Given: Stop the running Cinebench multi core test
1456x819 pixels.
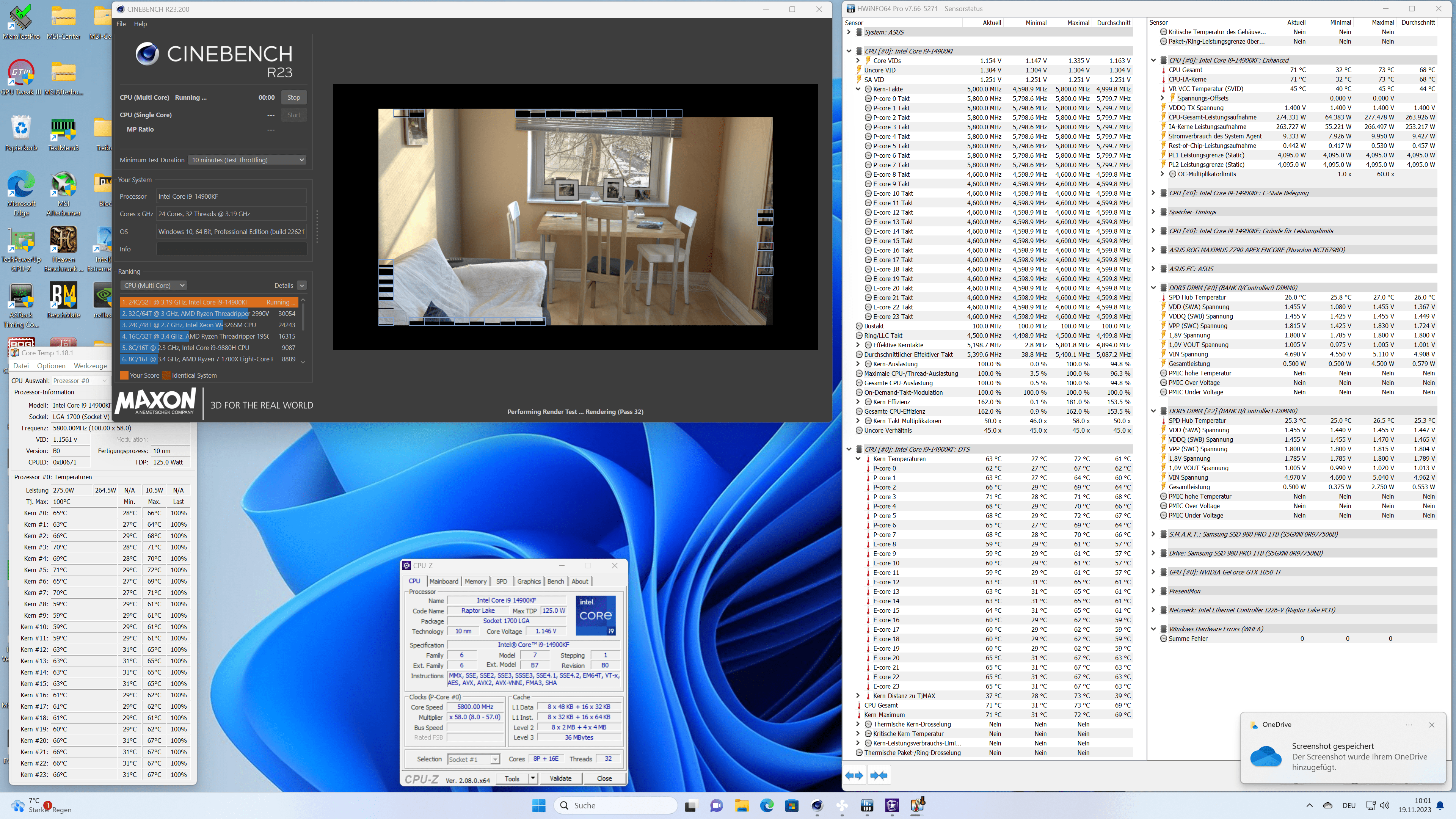Looking at the screenshot, I should pos(293,97).
